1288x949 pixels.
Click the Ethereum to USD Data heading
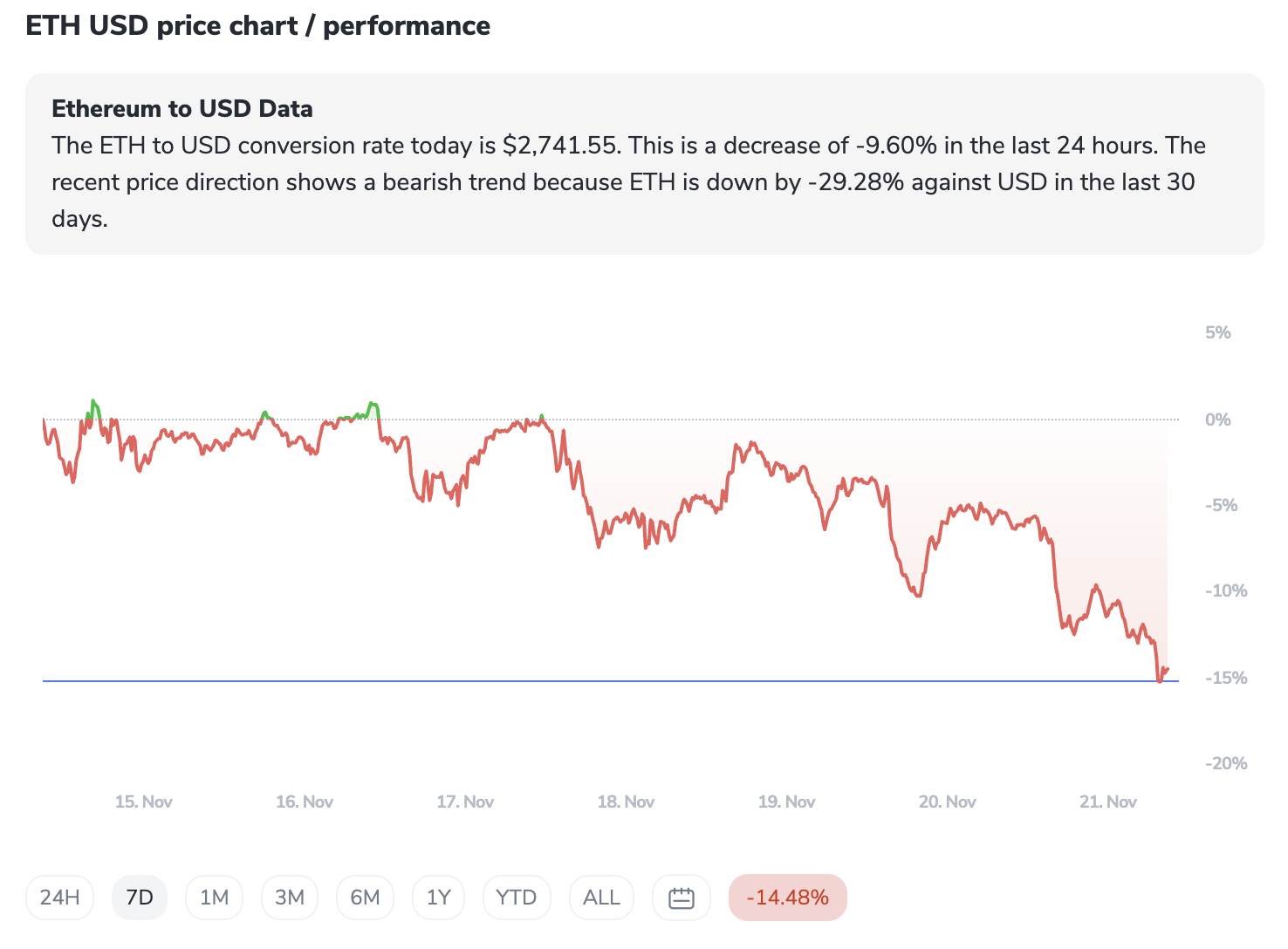point(182,109)
